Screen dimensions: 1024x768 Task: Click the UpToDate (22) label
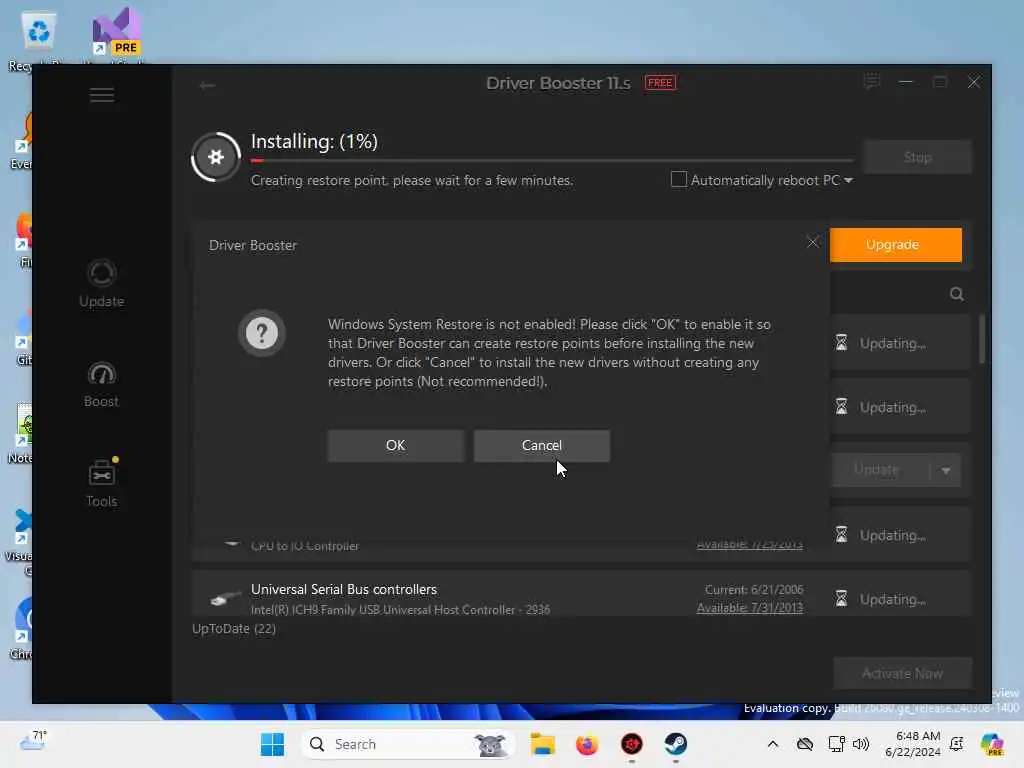point(234,628)
